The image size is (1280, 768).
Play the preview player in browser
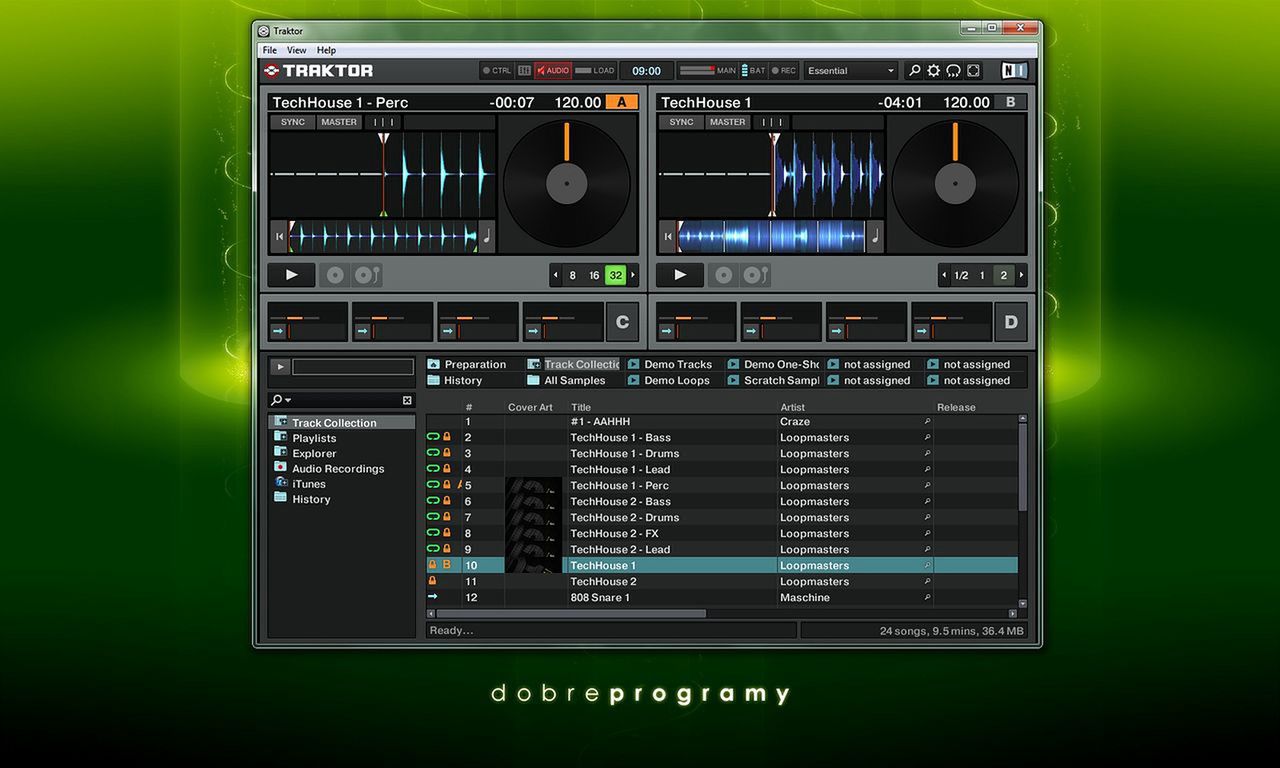point(280,367)
